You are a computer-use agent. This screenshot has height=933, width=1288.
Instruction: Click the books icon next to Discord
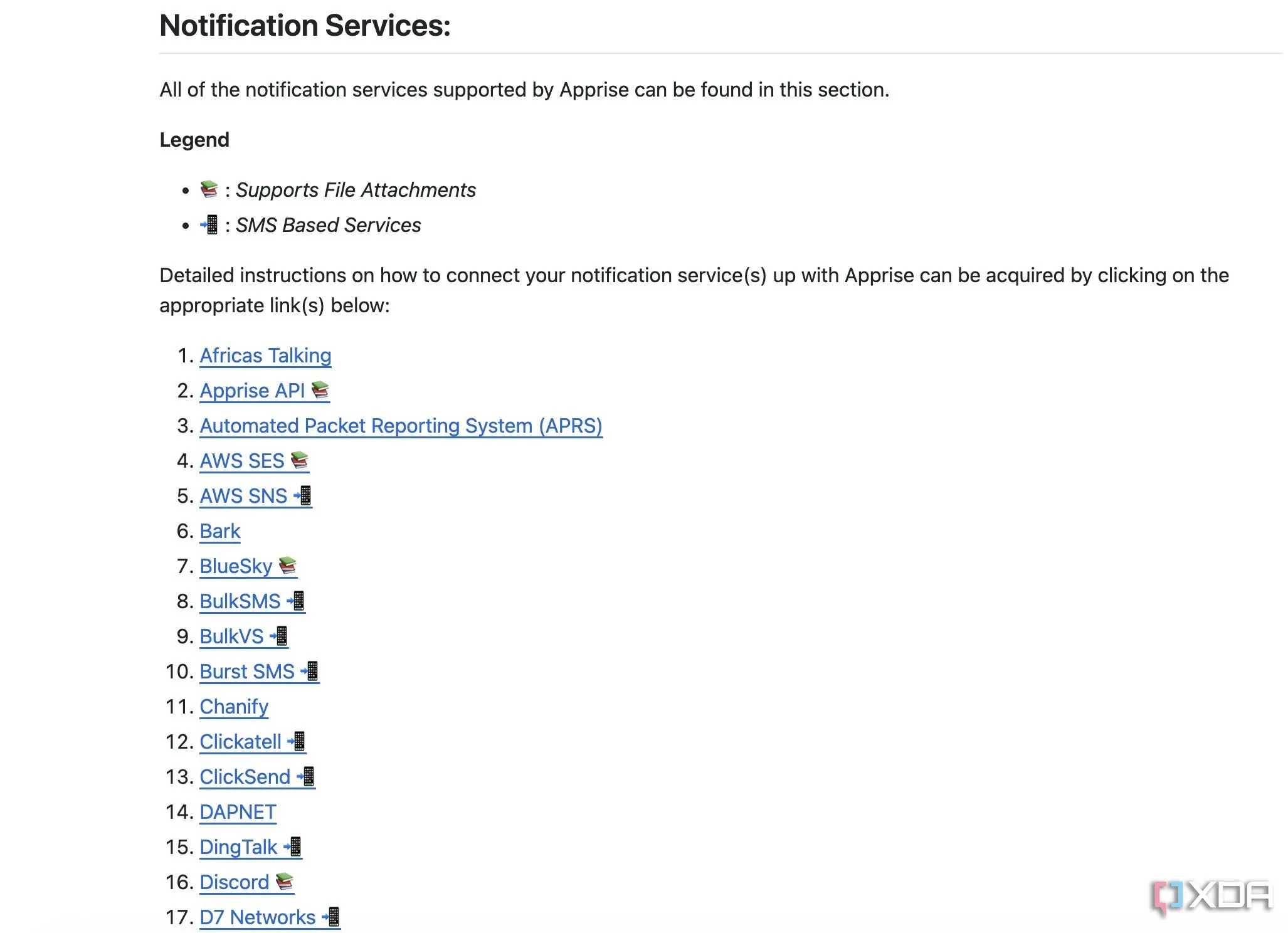285,882
